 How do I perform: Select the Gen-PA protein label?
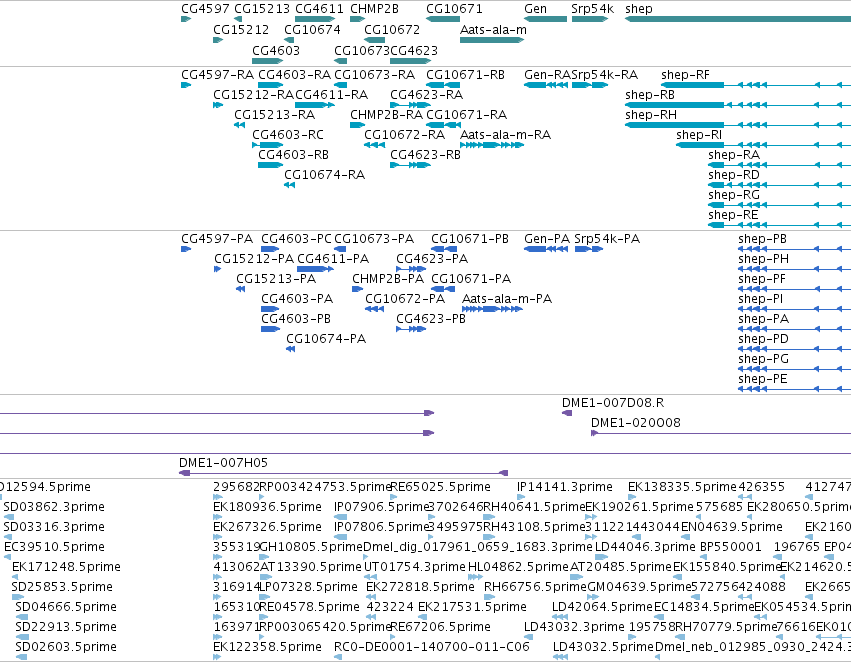coord(547,239)
